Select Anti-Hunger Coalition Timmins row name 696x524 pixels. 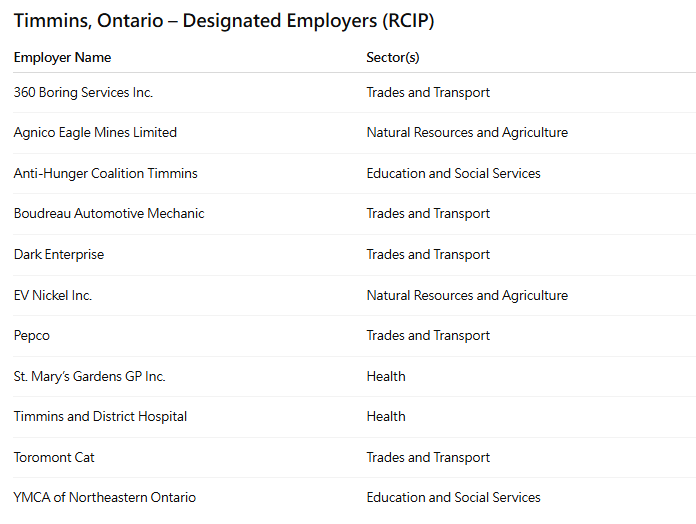pyautogui.click(x=105, y=173)
